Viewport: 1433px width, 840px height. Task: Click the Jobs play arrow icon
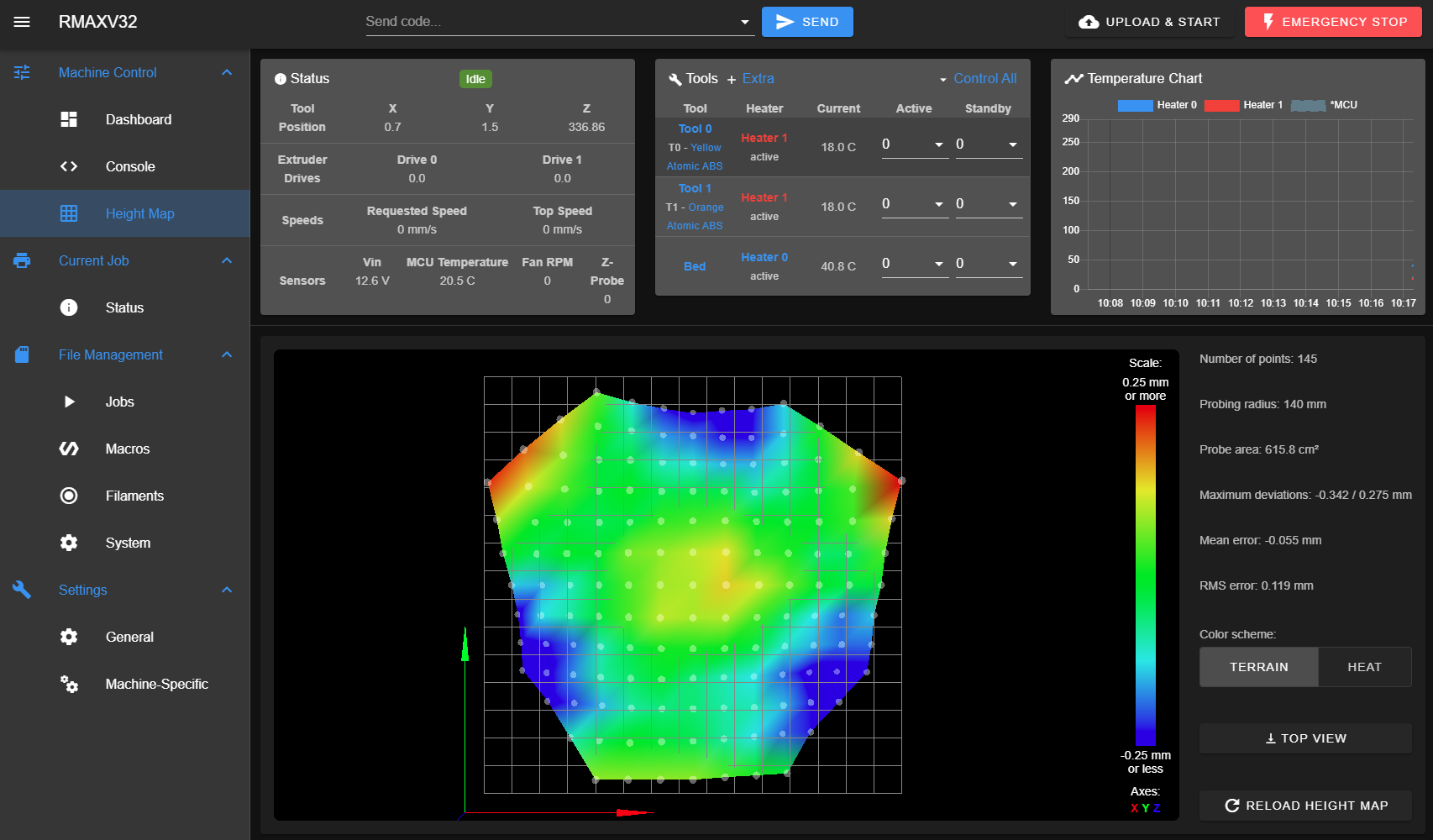[x=69, y=402]
